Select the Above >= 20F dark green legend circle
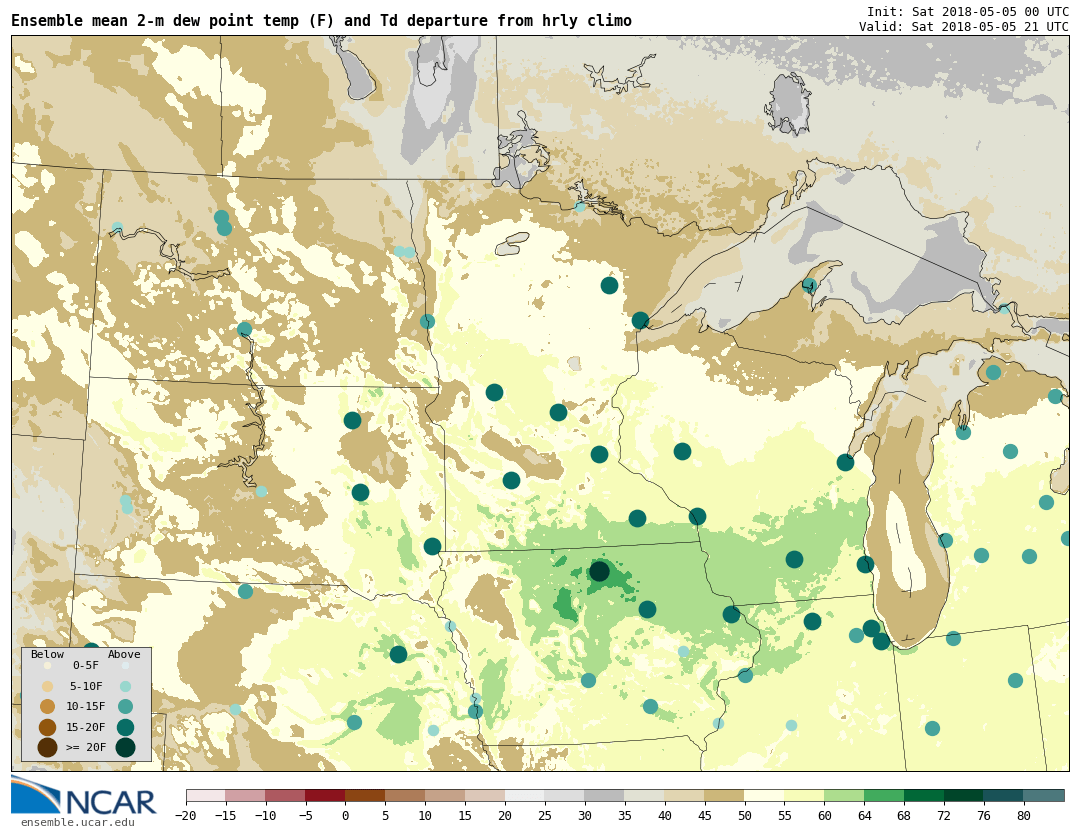 [125, 747]
